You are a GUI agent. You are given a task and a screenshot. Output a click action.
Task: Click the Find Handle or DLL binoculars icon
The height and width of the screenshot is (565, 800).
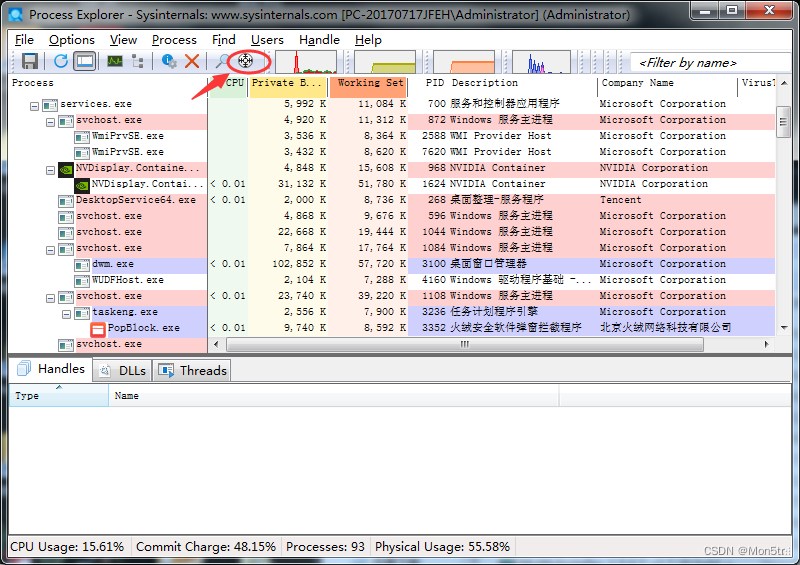point(221,61)
